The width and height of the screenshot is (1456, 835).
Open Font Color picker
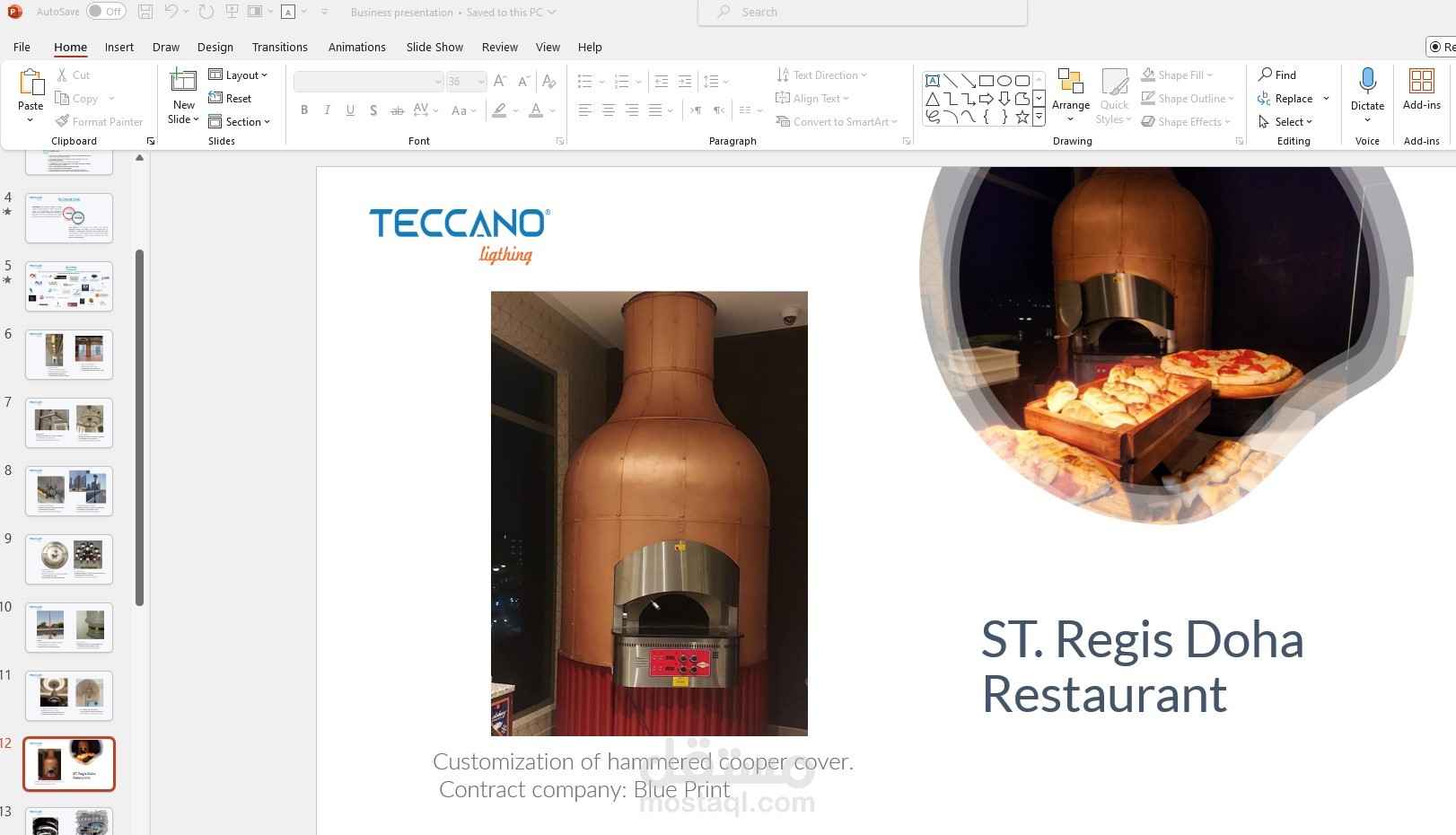[x=536, y=110]
